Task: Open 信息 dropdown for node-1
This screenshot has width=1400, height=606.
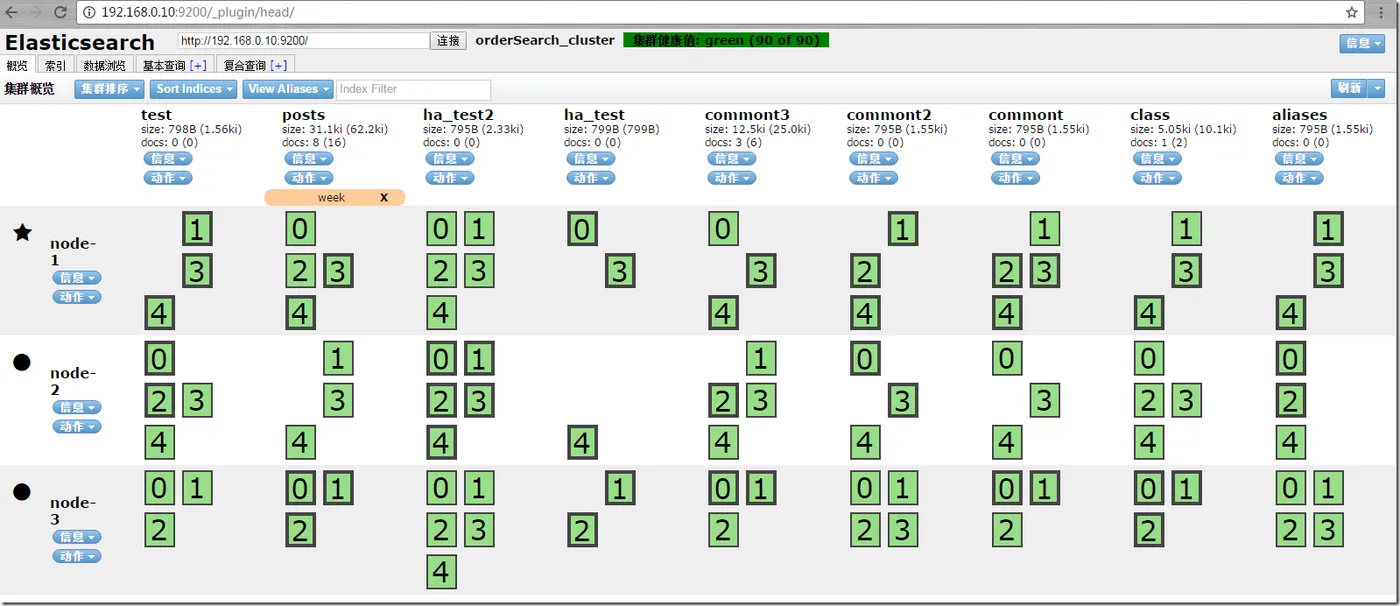Action: click(77, 278)
